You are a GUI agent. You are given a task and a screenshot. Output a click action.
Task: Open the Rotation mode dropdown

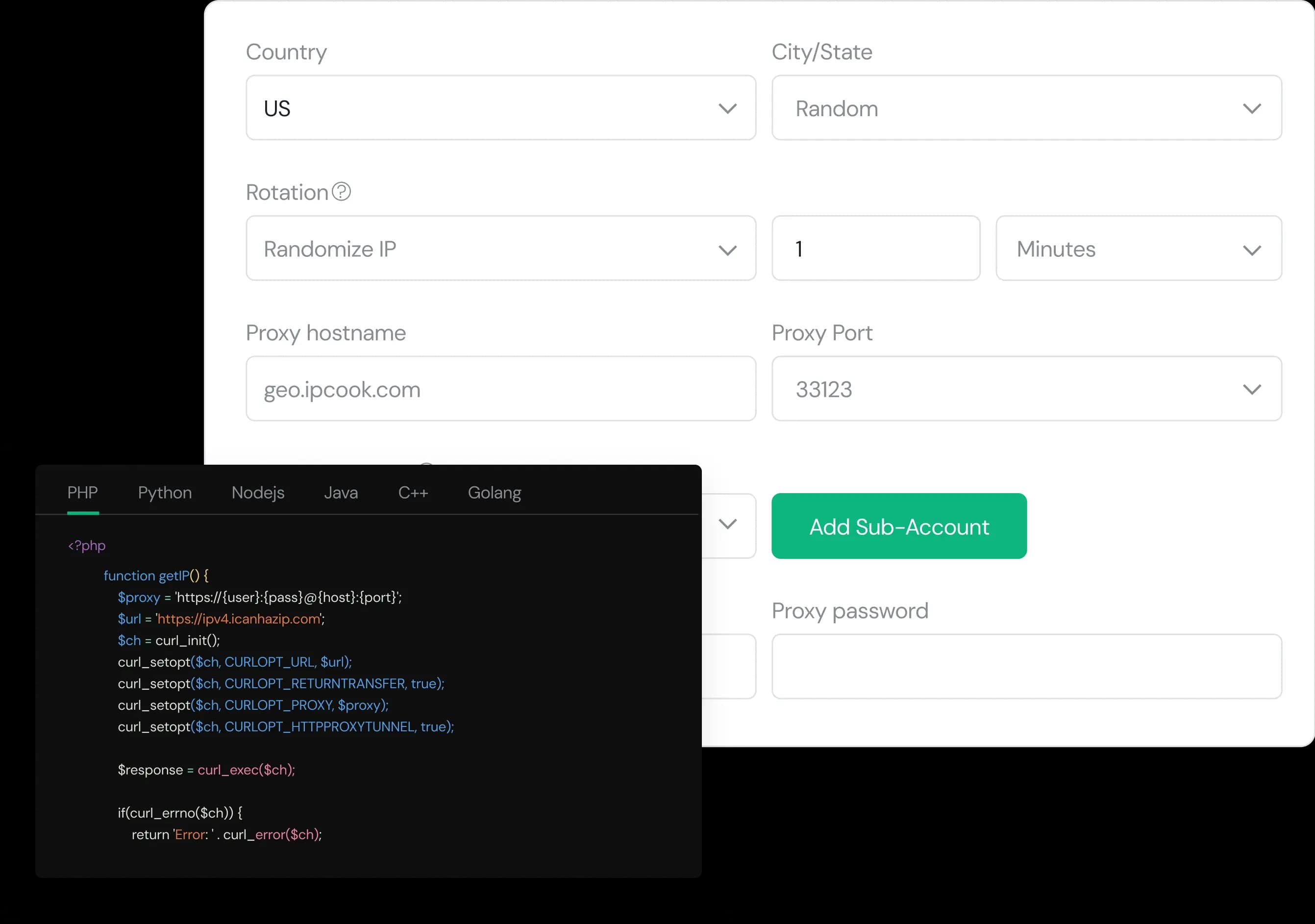[x=500, y=249]
